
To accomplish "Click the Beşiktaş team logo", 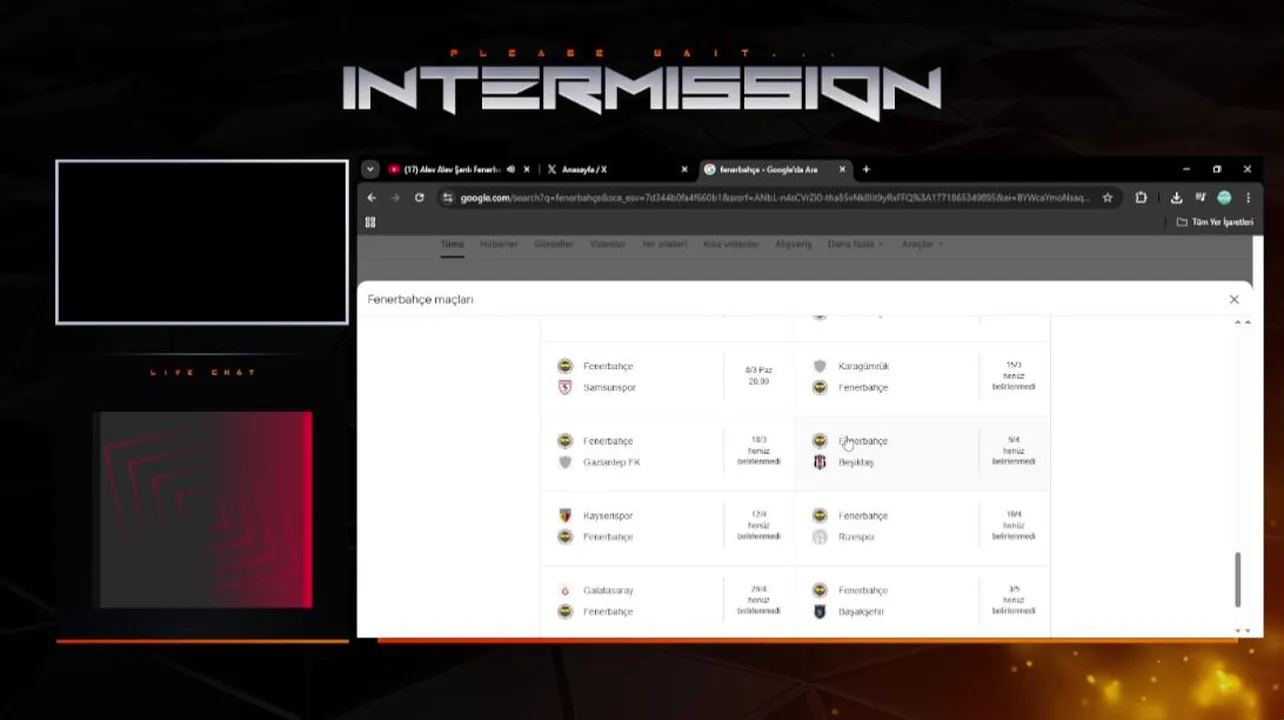I will 820,462.
